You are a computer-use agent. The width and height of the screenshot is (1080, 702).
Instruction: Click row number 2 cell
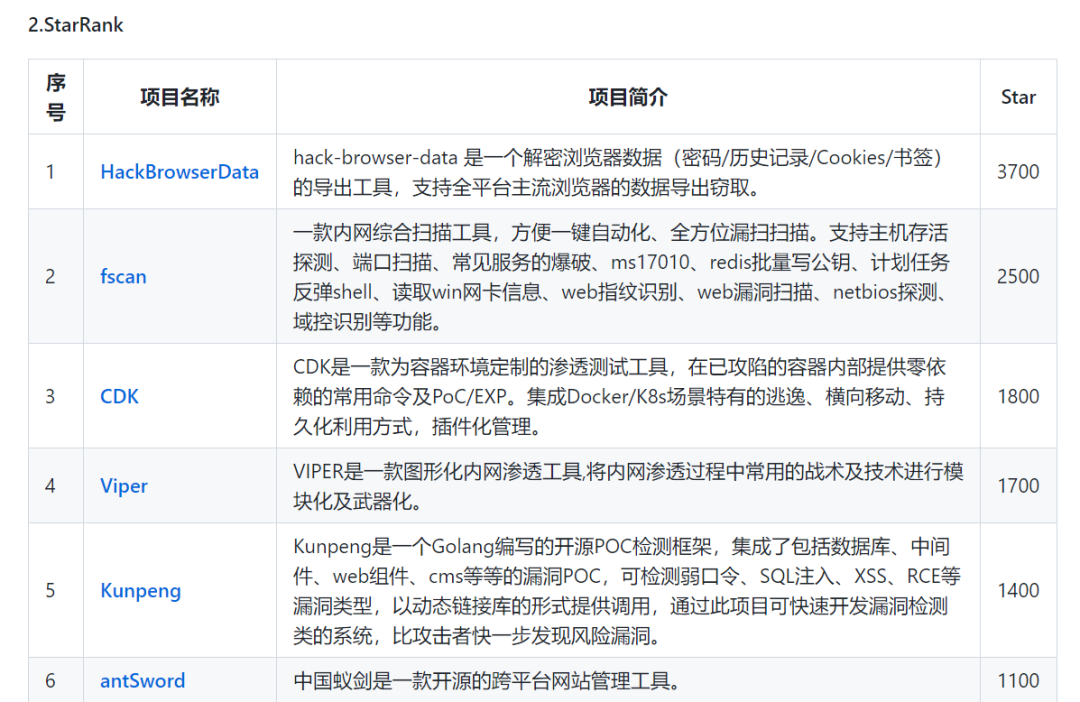pyautogui.click(x=56, y=276)
